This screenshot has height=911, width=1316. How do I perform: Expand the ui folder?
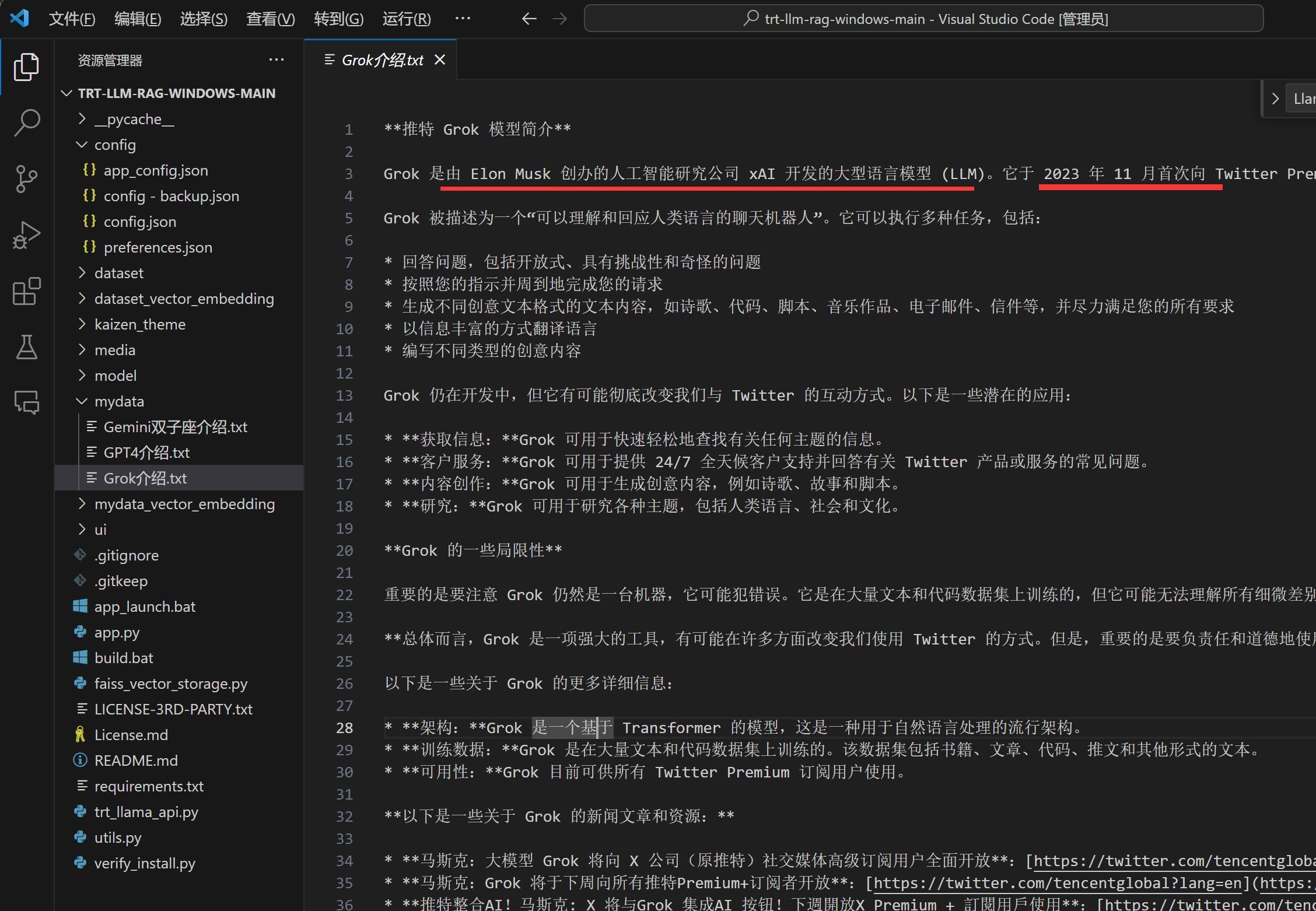[178, 530]
